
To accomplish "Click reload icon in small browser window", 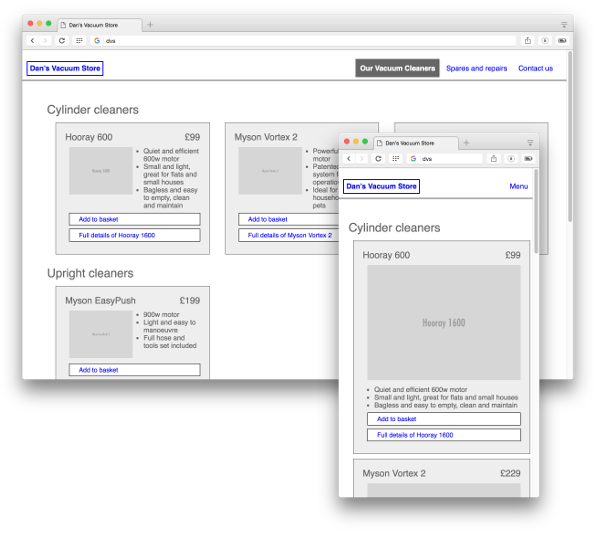I will pos(378,158).
